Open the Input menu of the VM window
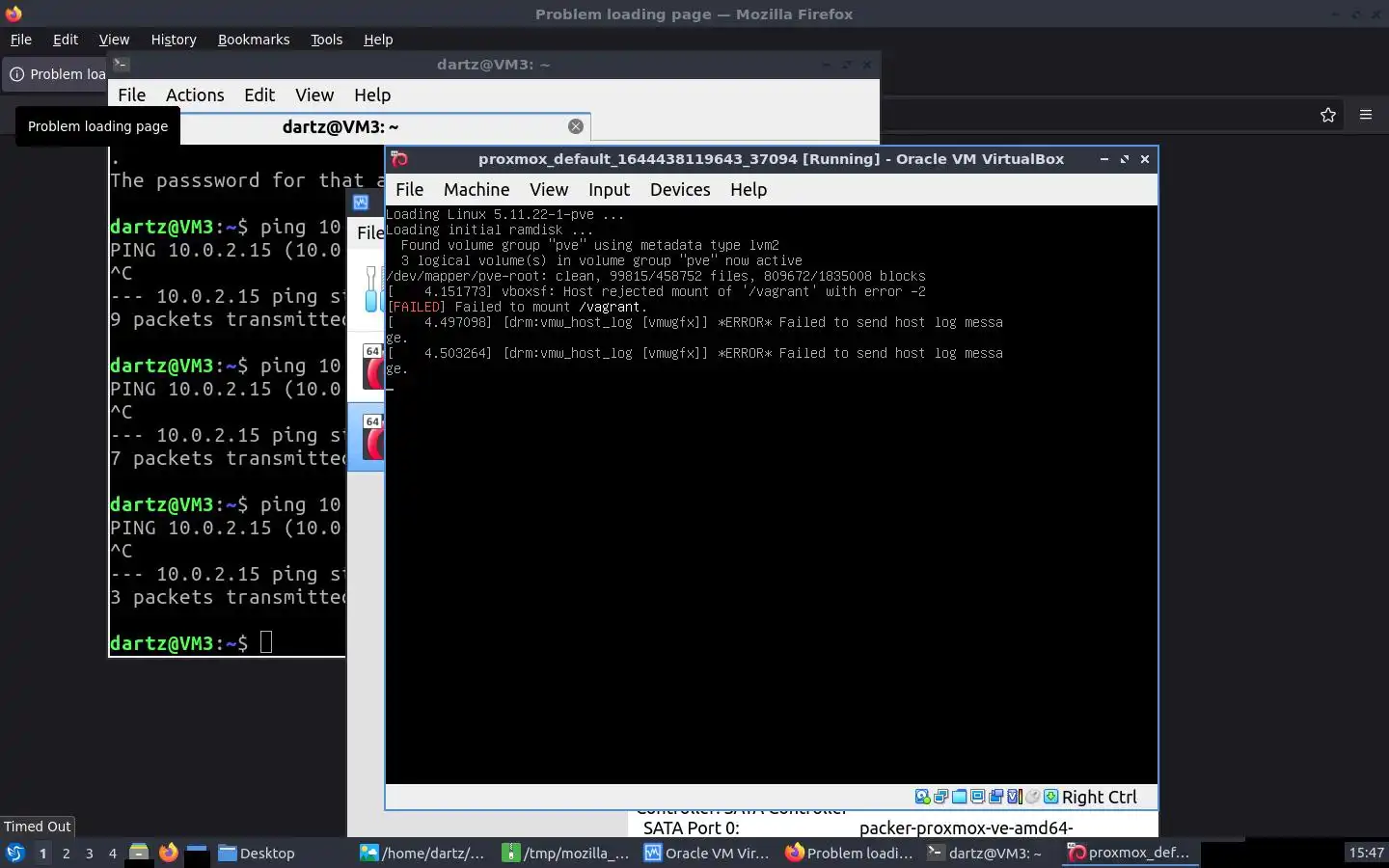Viewport: 1389px width, 868px height. [x=609, y=190]
